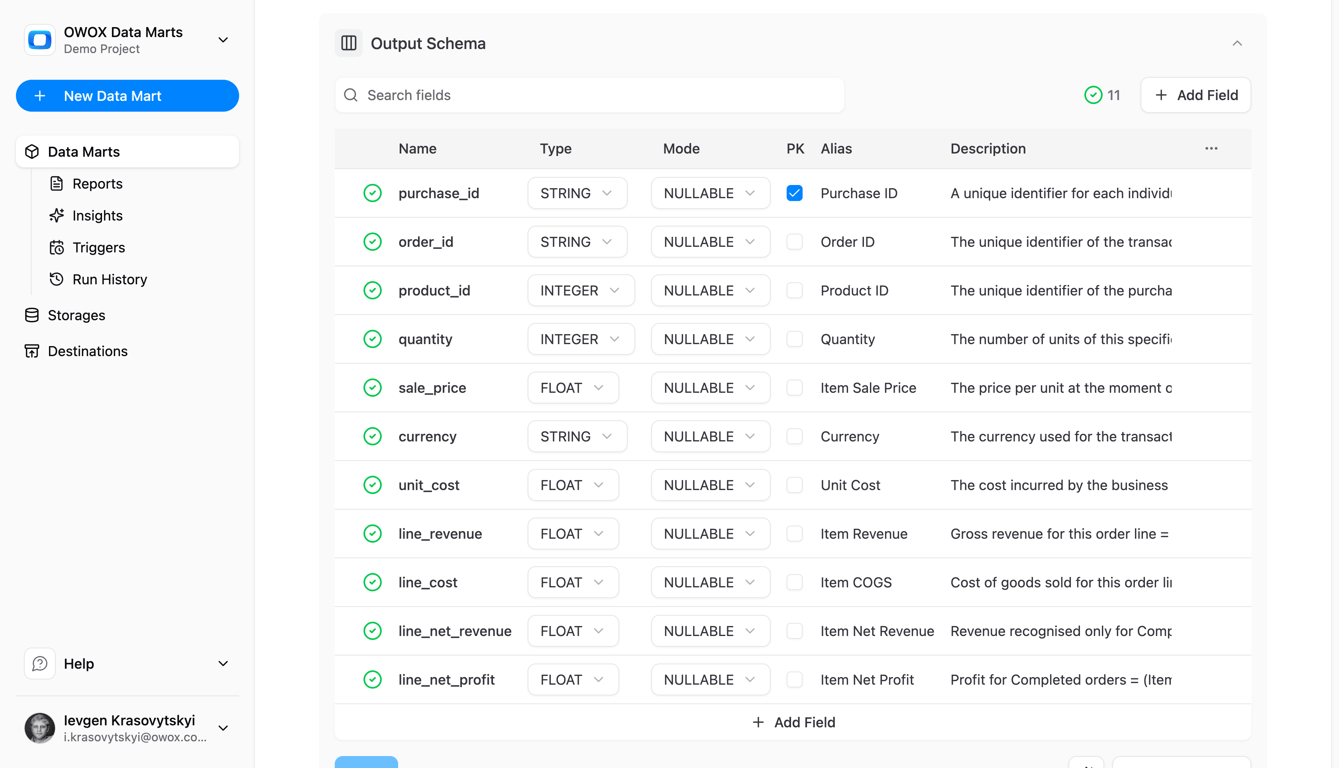Click the Output Schema columns icon
1339x768 pixels.
coord(349,43)
